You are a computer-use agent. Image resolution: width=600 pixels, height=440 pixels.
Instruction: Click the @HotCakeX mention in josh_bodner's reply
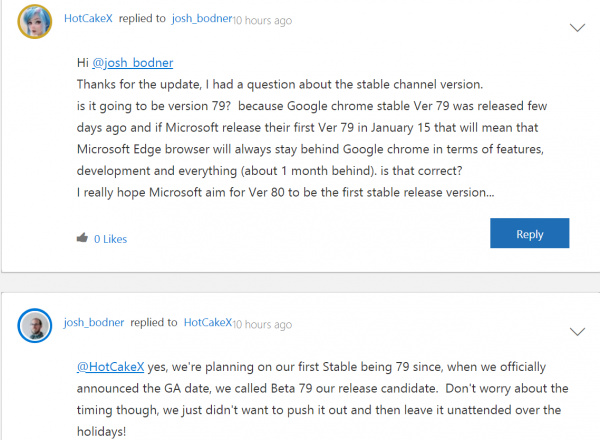(x=110, y=367)
